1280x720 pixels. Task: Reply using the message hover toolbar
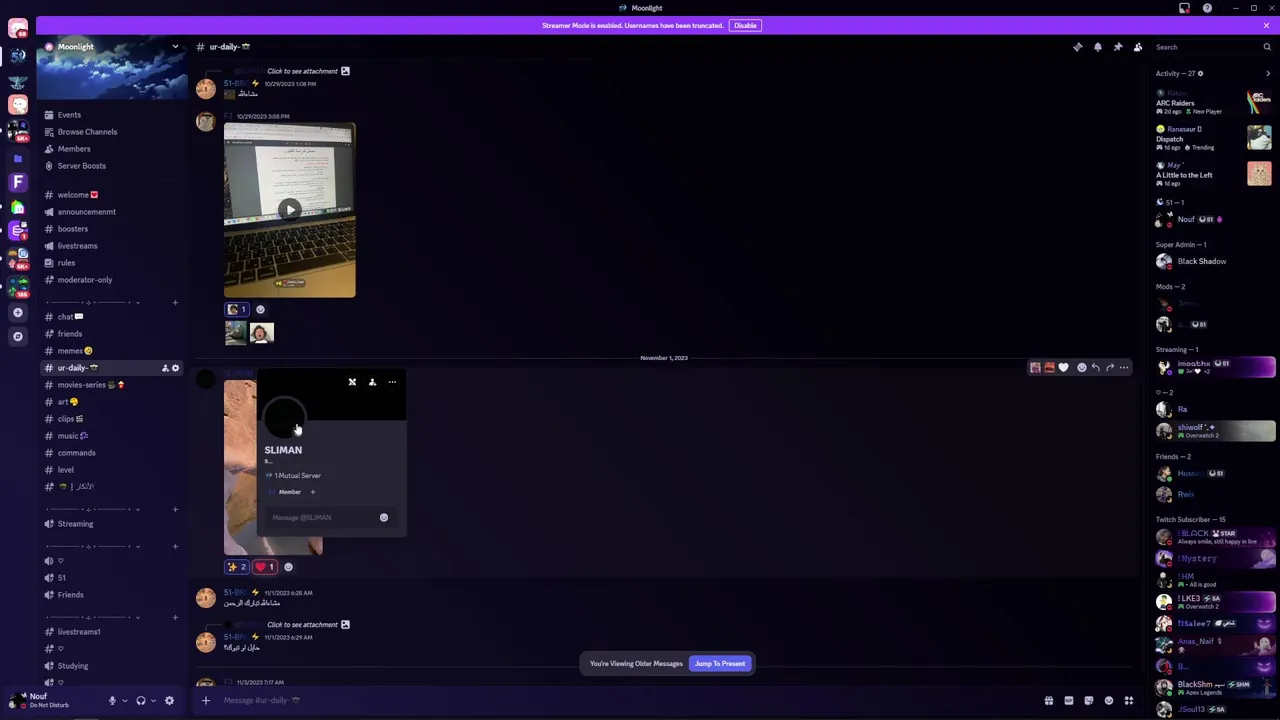(1095, 368)
